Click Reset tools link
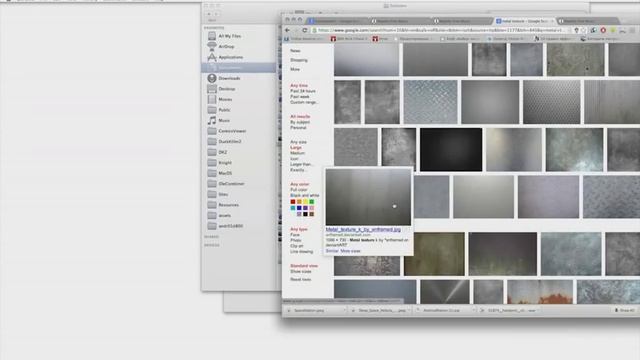Viewport: 640px width, 360px height. pos(300,280)
